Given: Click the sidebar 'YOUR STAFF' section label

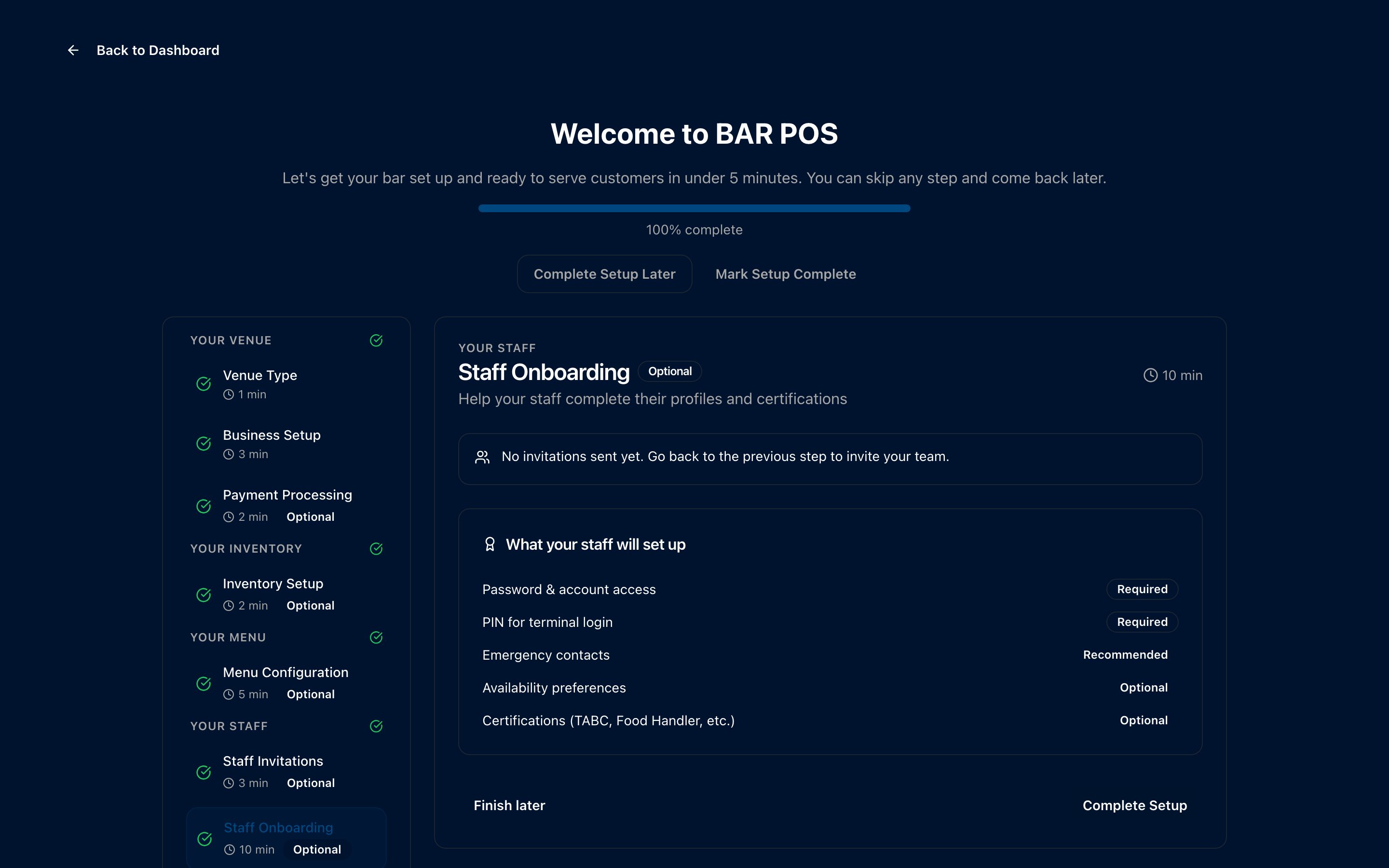Looking at the screenshot, I should pyautogui.click(x=229, y=726).
